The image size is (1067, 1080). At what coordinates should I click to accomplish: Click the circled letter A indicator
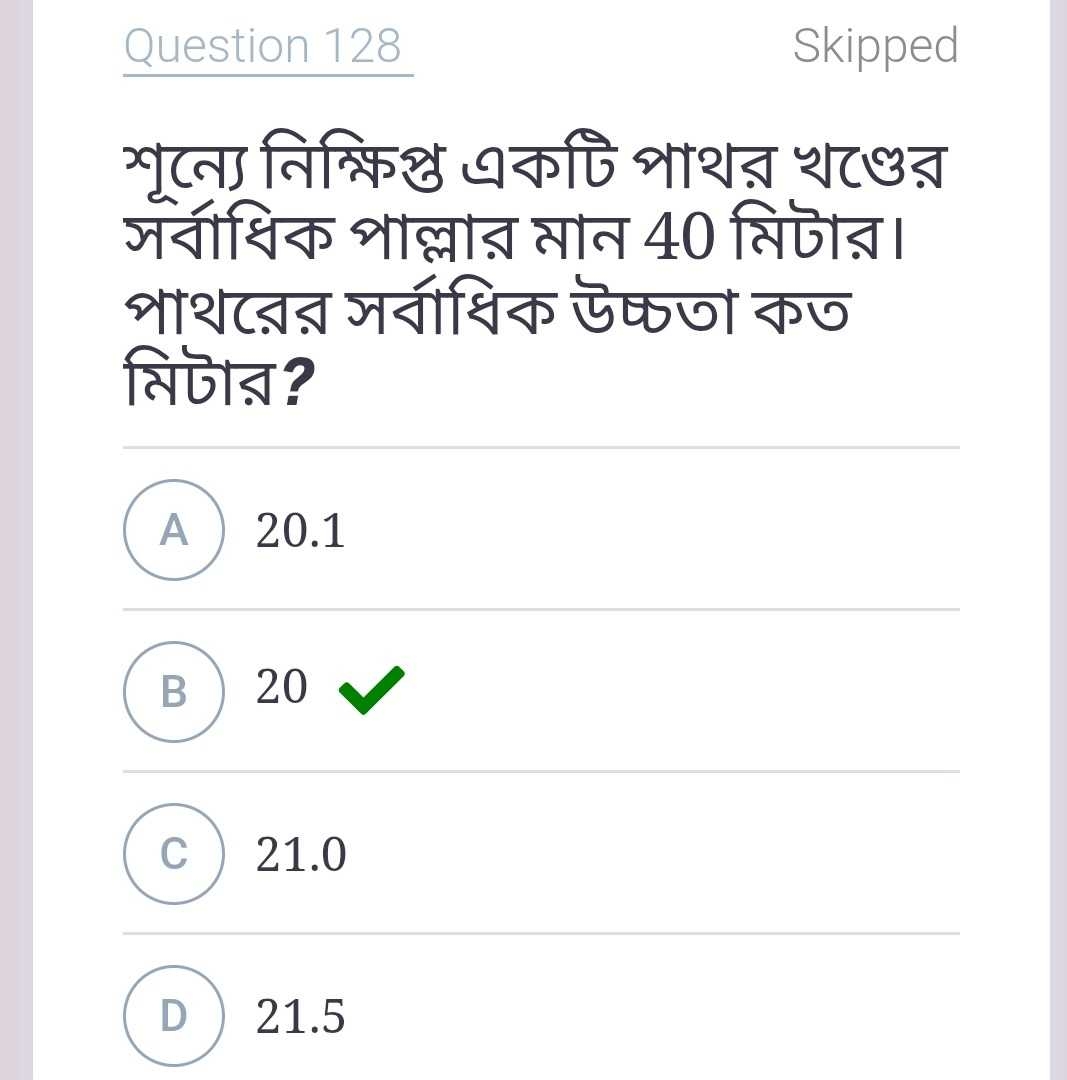(173, 530)
